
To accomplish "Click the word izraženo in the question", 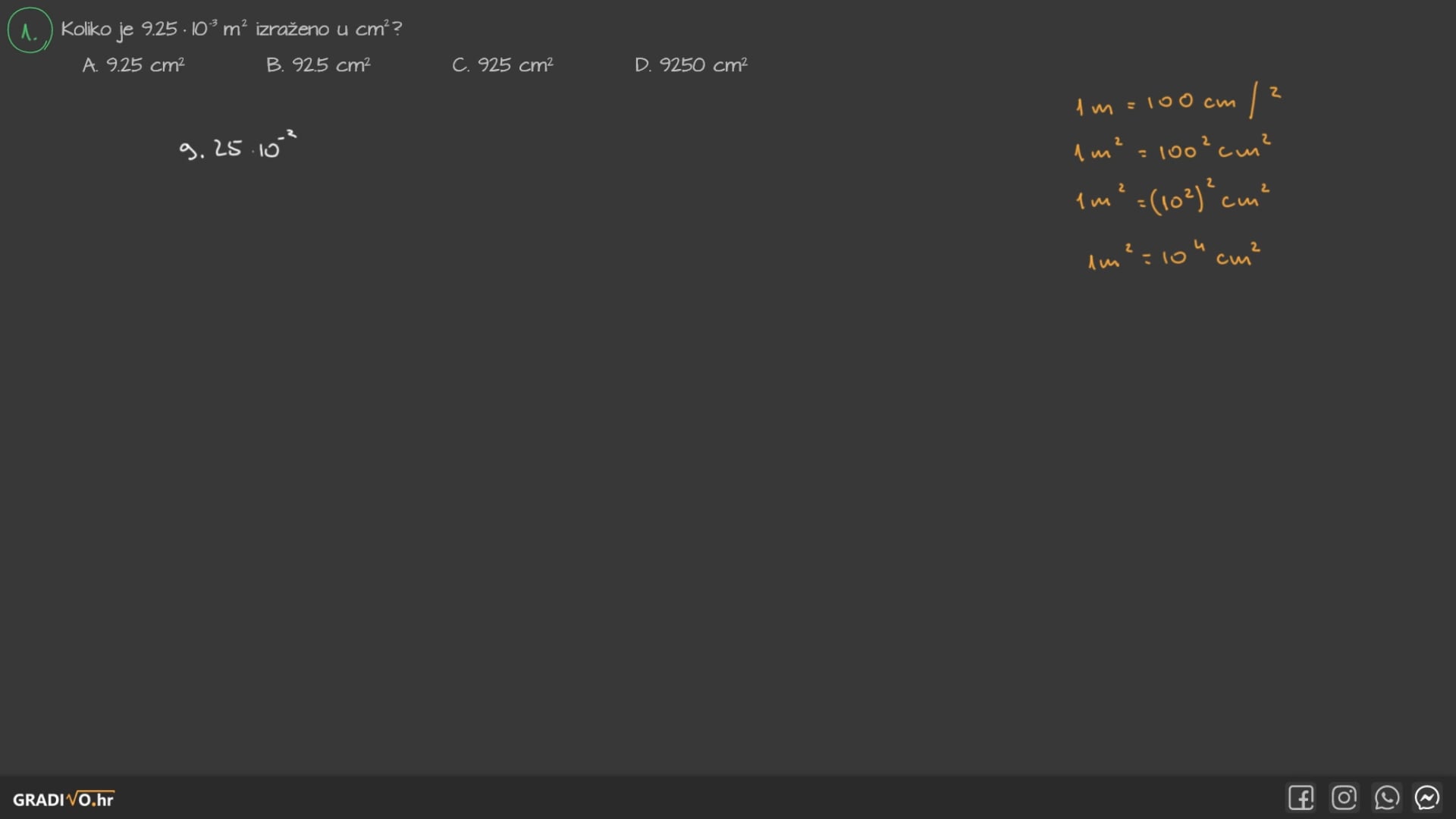I will point(292,29).
